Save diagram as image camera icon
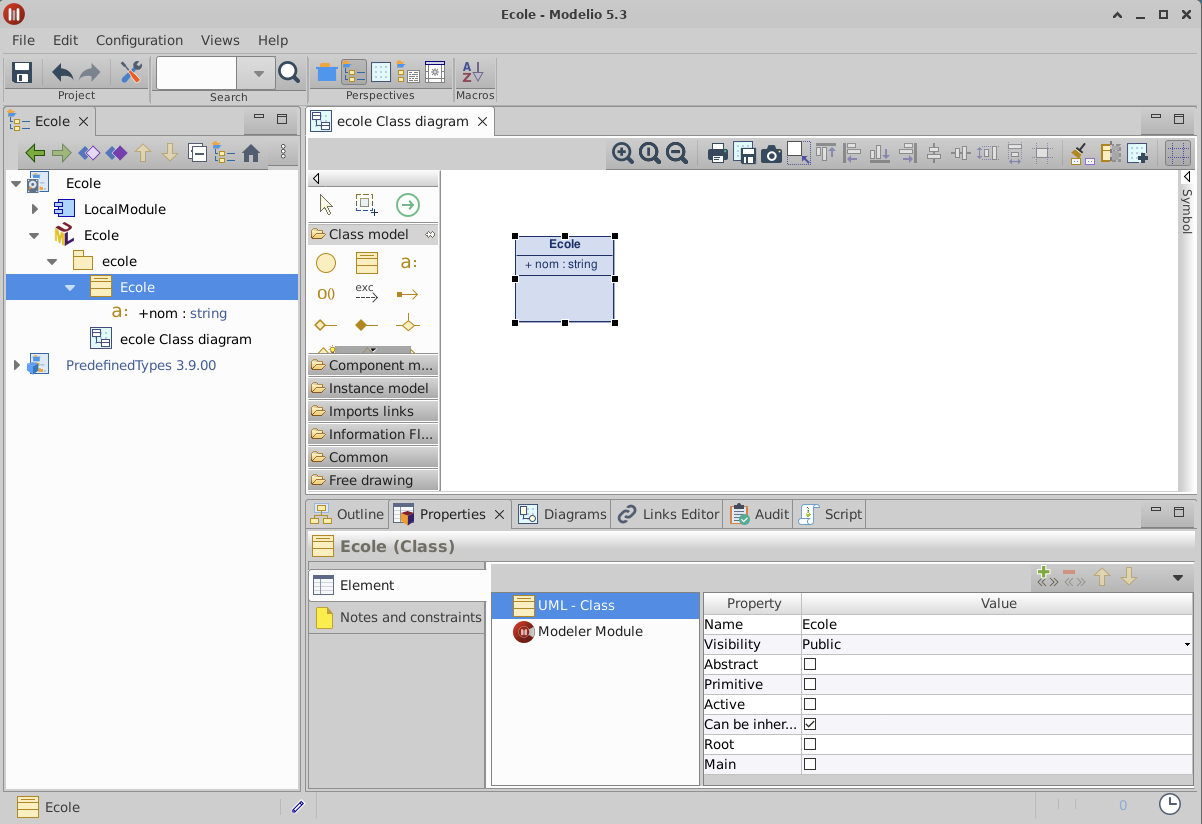 771,153
